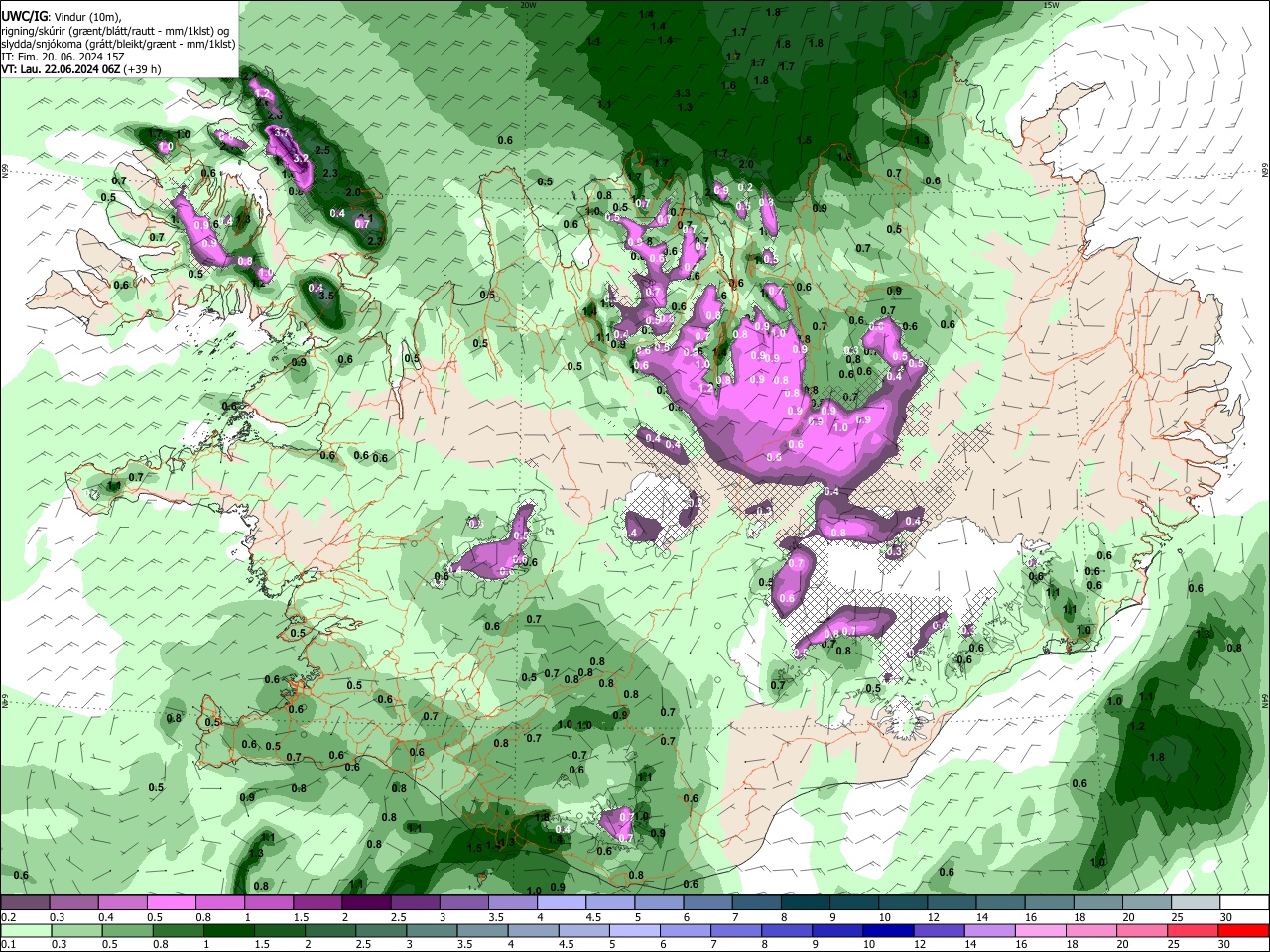The height and width of the screenshot is (952, 1270).
Task: Pick the palest green swatch between 0.1 and 0.3
Action: 25,931
